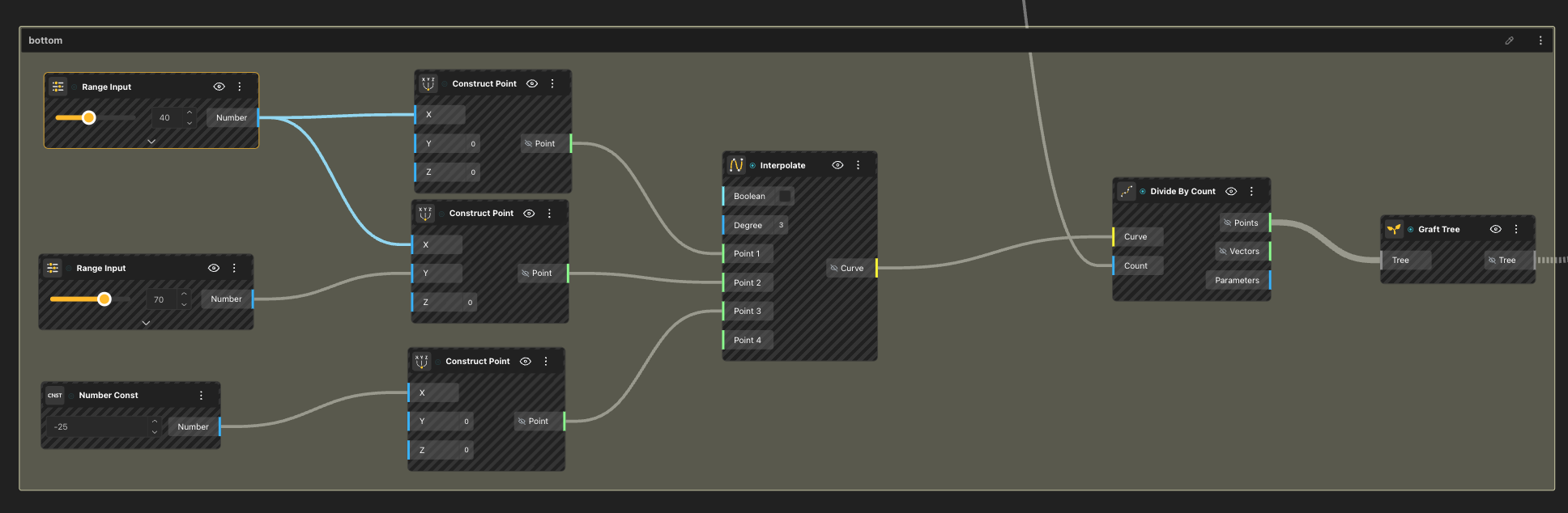
Task: Click the Interpolate node curve icon
Action: tap(735, 165)
